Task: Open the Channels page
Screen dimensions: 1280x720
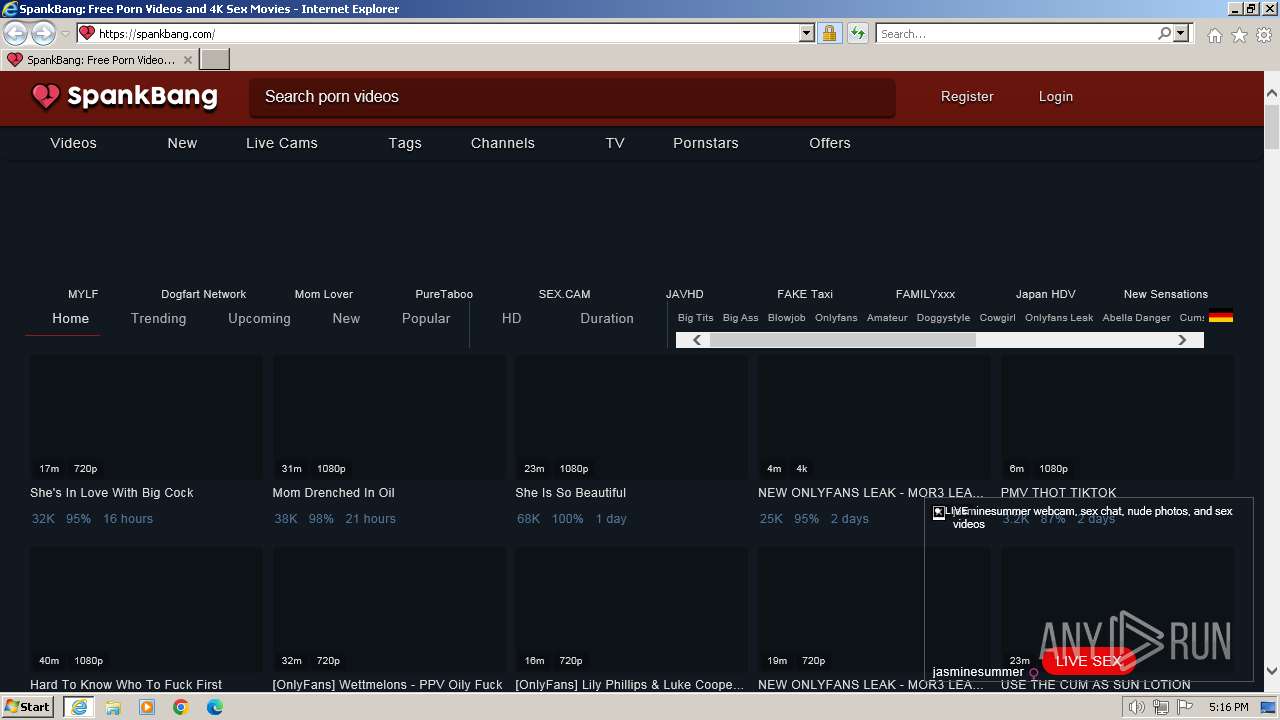Action: pos(503,143)
